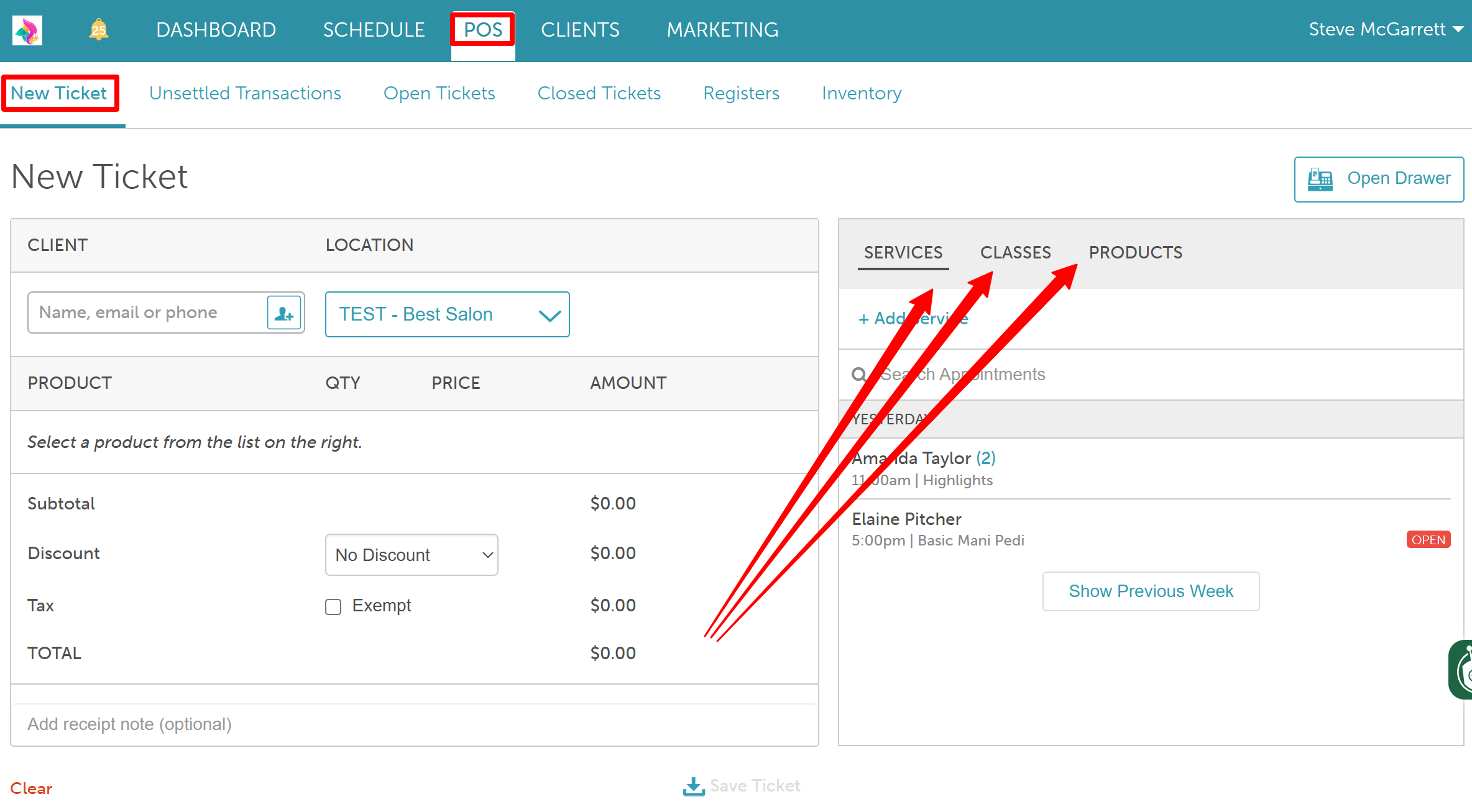Screen dimensions: 1472x812
Task: Open the green help widget icon
Action: tap(1462, 670)
